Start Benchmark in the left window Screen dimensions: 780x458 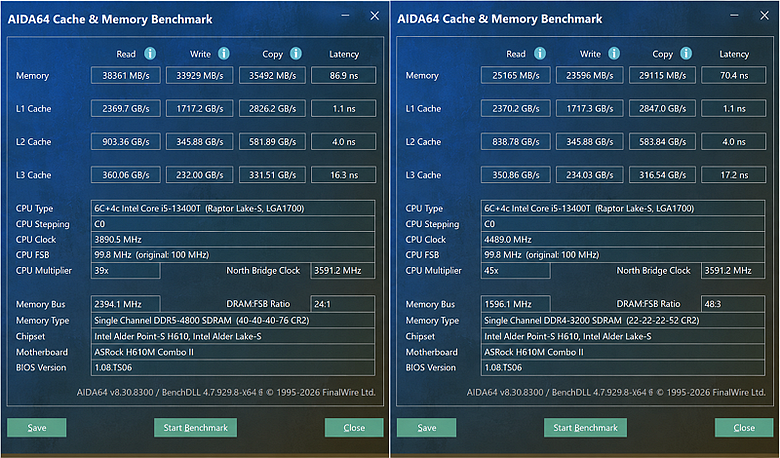[195, 428]
